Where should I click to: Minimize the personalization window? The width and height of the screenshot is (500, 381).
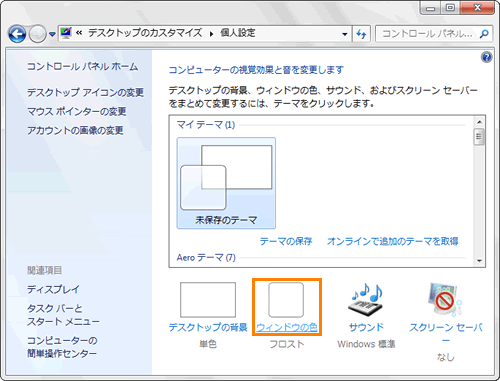(430, 8)
